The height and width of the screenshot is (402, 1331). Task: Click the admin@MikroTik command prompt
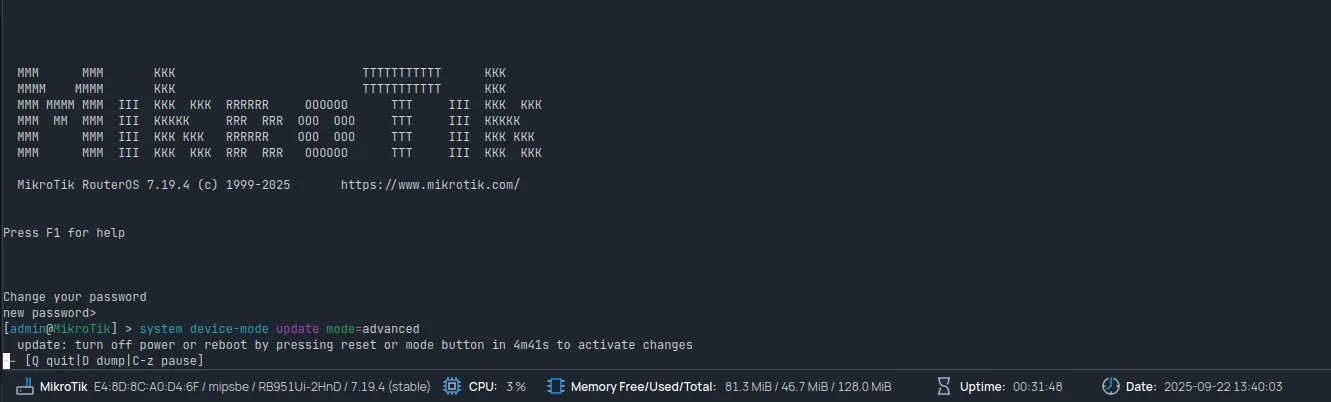pos(60,329)
